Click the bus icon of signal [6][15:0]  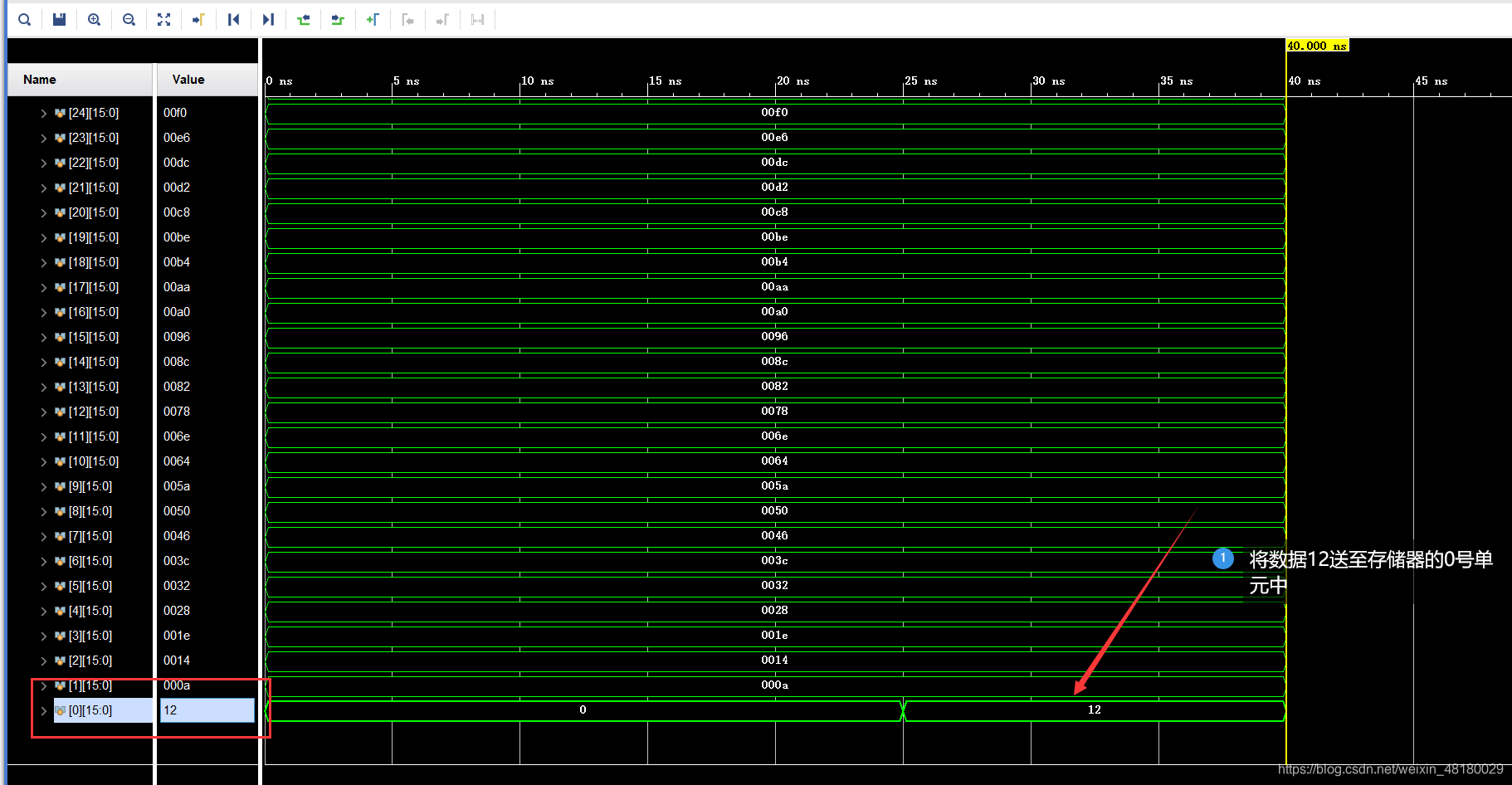60,561
